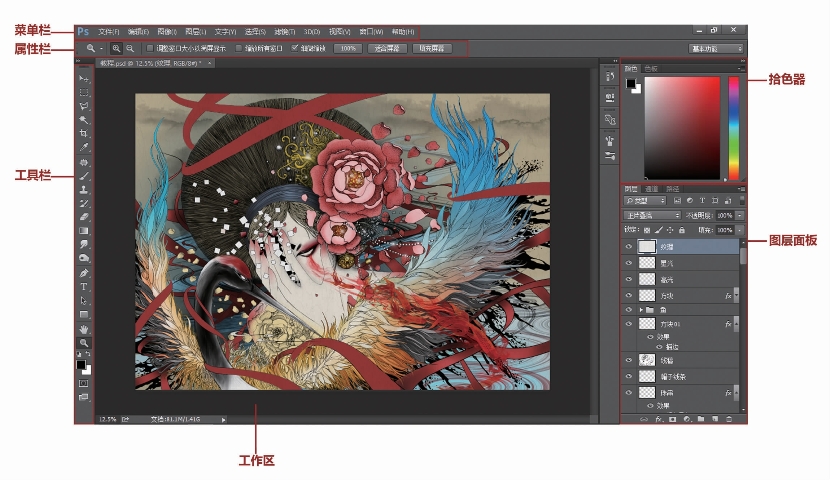Select the Zoom tool in toolbox
Screen dimensions: 830x480
[84, 343]
